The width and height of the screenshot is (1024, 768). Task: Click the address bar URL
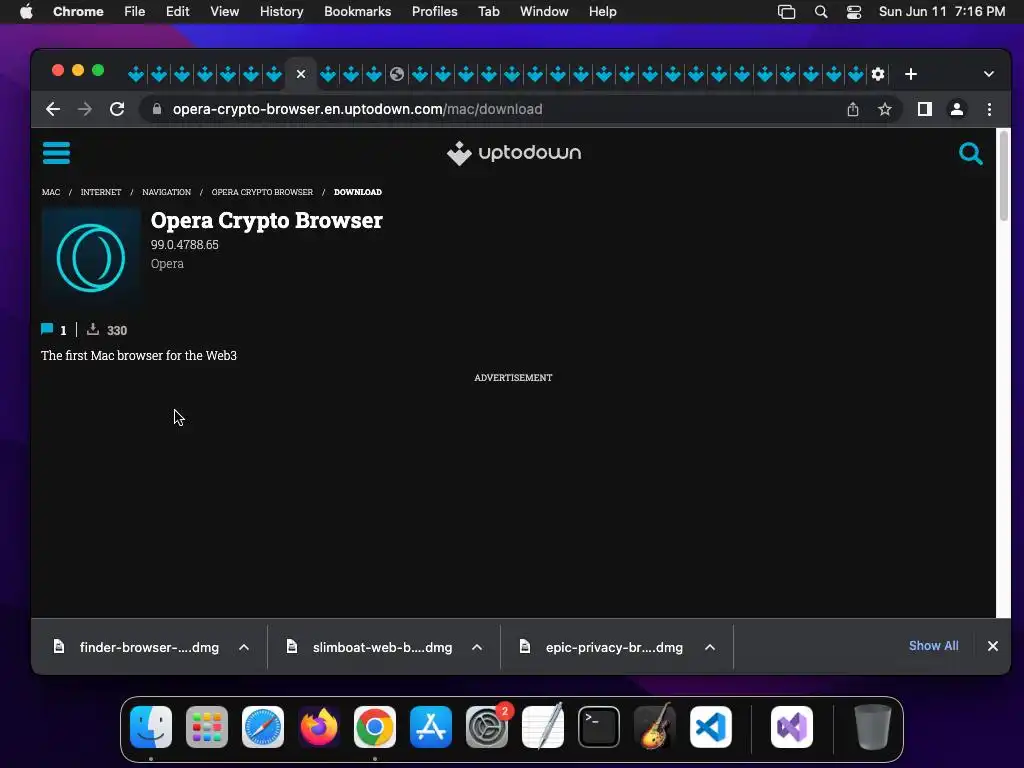pos(357,109)
